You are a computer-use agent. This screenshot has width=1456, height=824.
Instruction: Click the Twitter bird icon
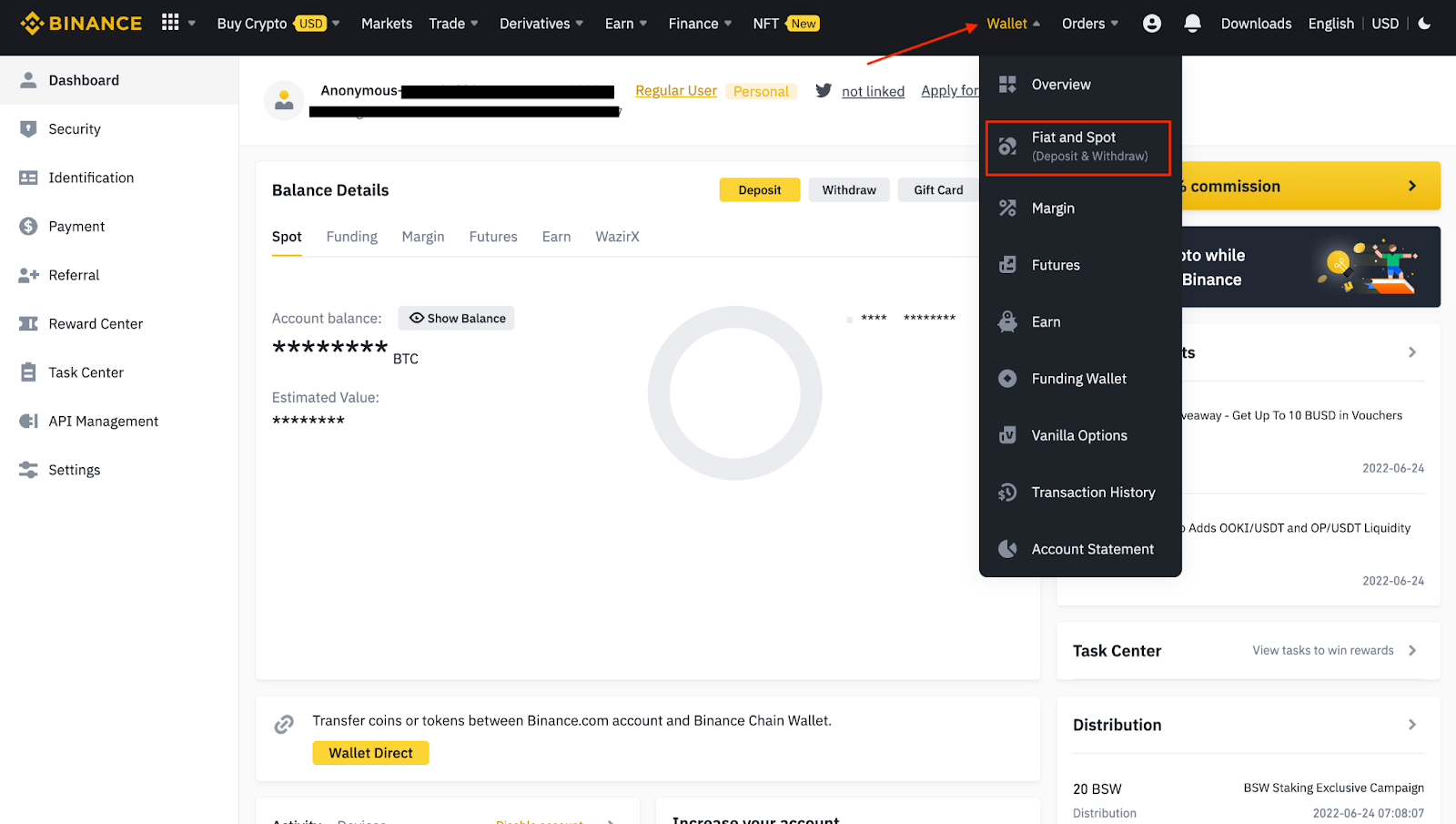point(824,90)
